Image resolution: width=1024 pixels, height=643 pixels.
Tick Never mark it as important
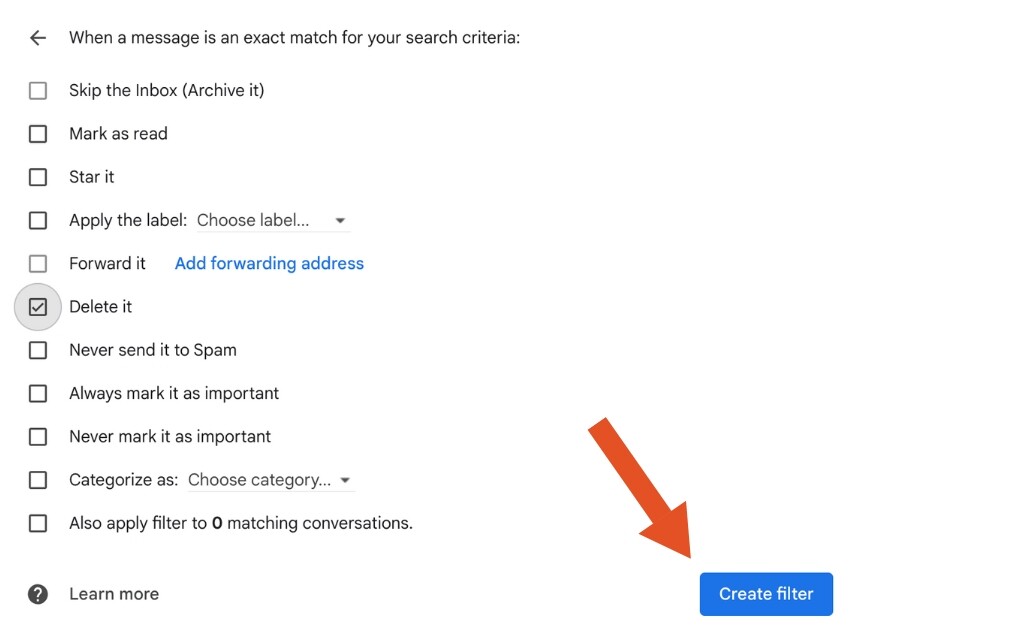point(38,437)
